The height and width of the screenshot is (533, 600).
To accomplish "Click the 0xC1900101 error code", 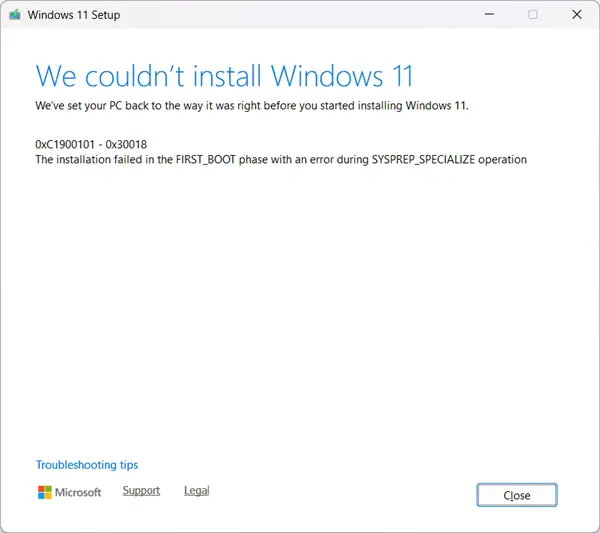I will click(x=65, y=144).
